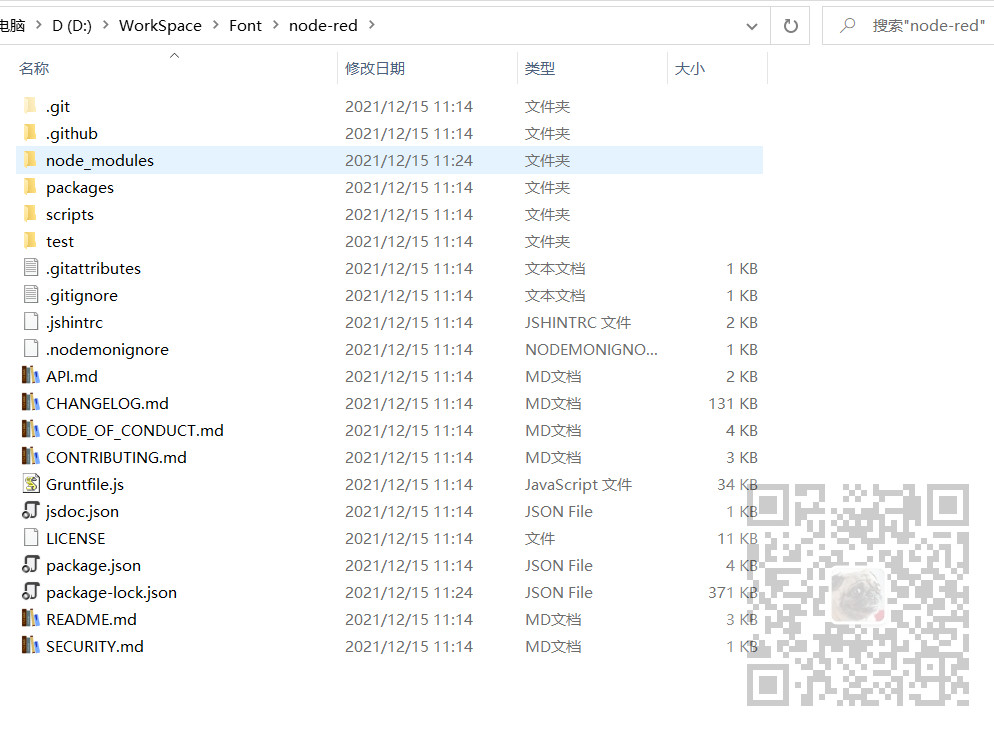Image resolution: width=994 pixels, height=730 pixels.
Task: Select the .github folder icon
Action: pos(30,133)
